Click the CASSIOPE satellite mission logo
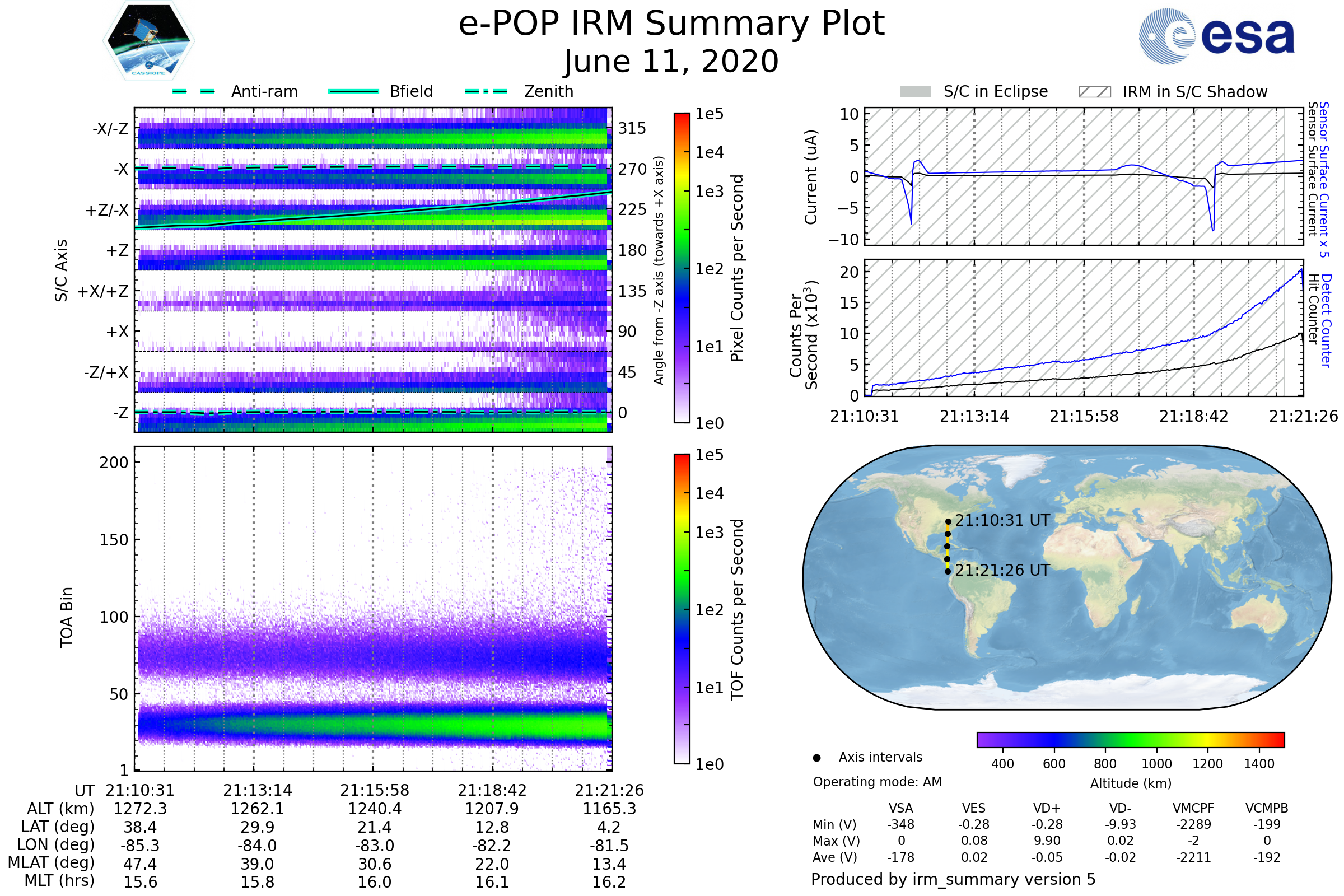 point(148,41)
